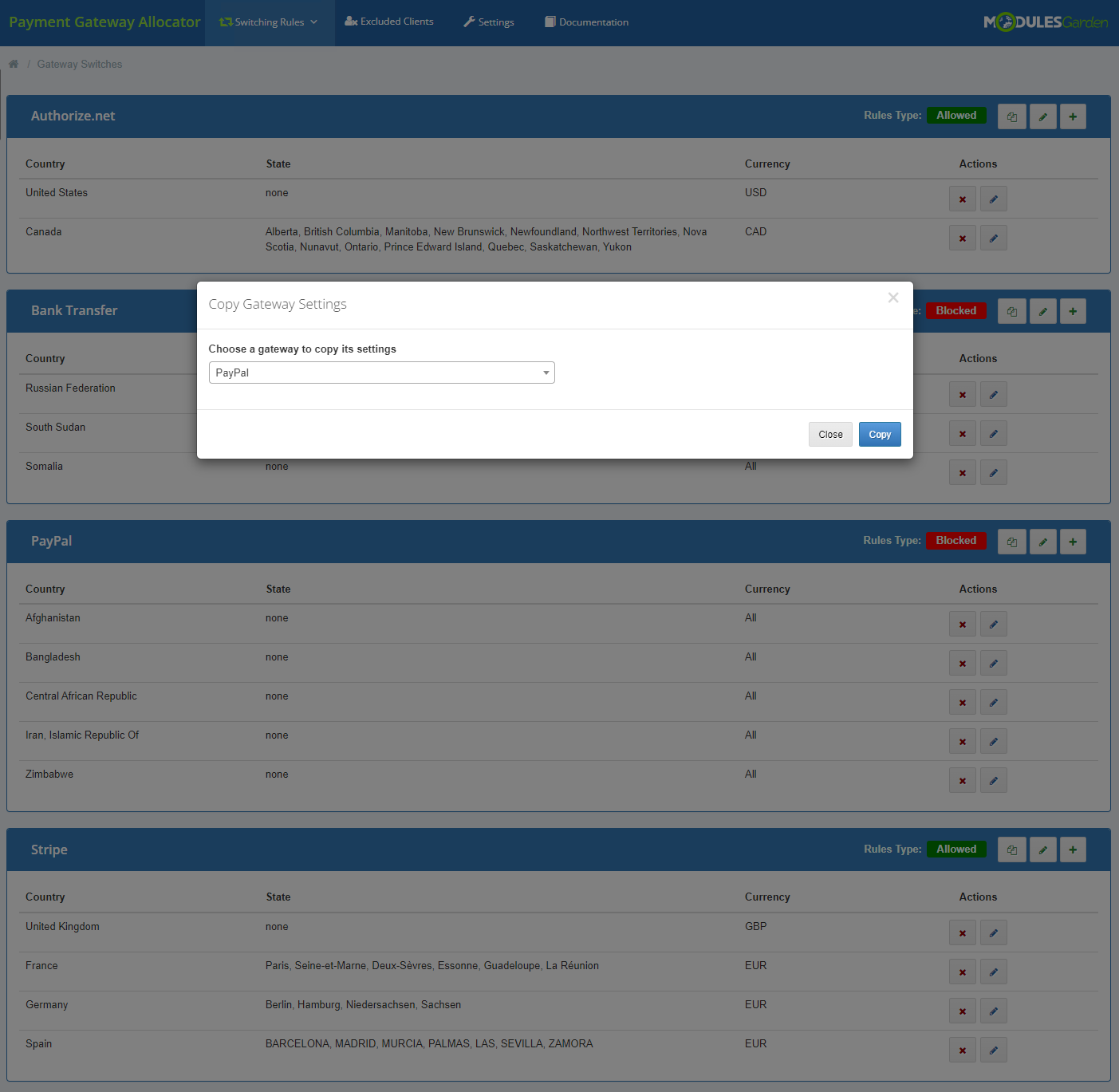Edit the France rule under Stripe
1119x1092 pixels.
coord(993,972)
